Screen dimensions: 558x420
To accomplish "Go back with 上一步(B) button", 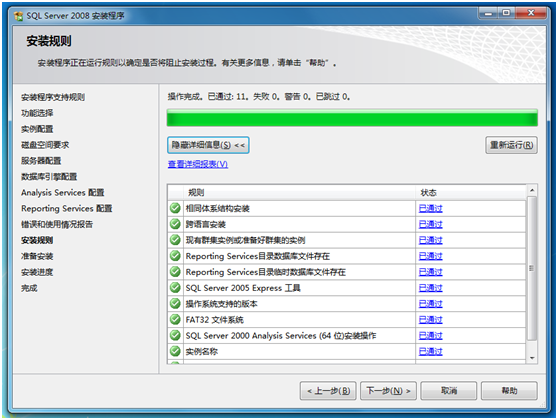I will pyautogui.click(x=328, y=391).
